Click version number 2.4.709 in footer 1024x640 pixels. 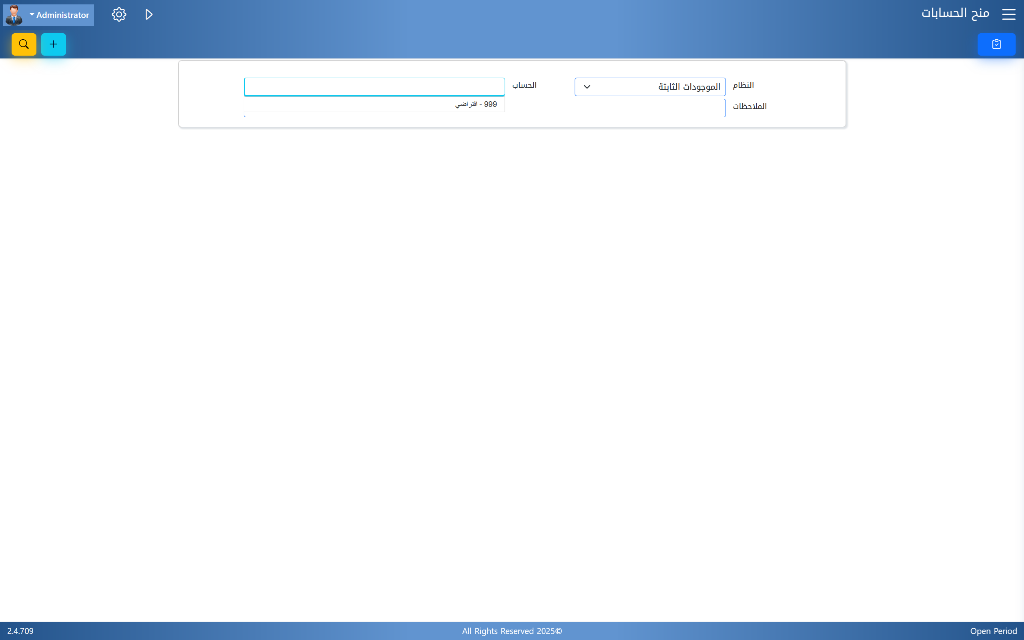tap(20, 631)
